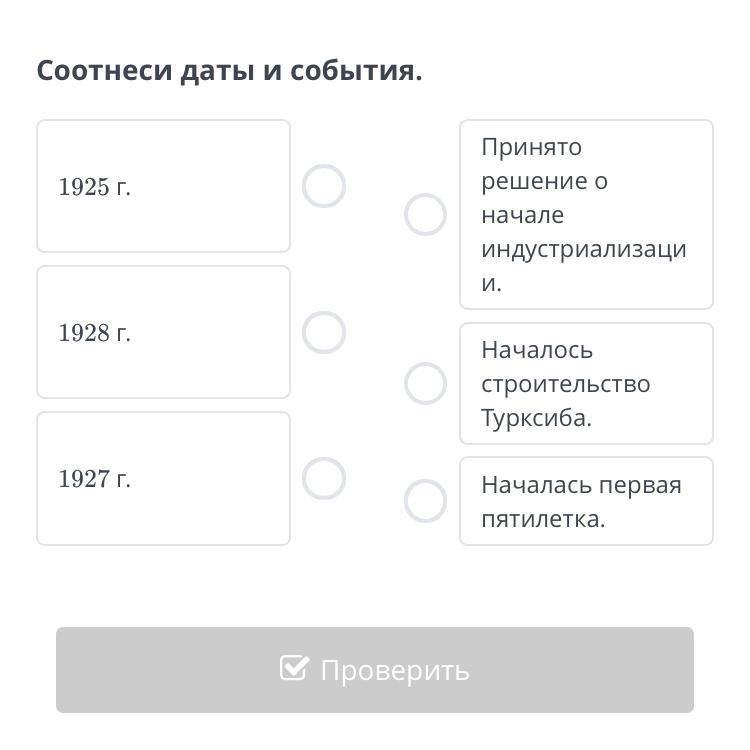This screenshot has width=750, height=750.
Task: Click the 1925 г. date card
Action: click(x=163, y=187)
